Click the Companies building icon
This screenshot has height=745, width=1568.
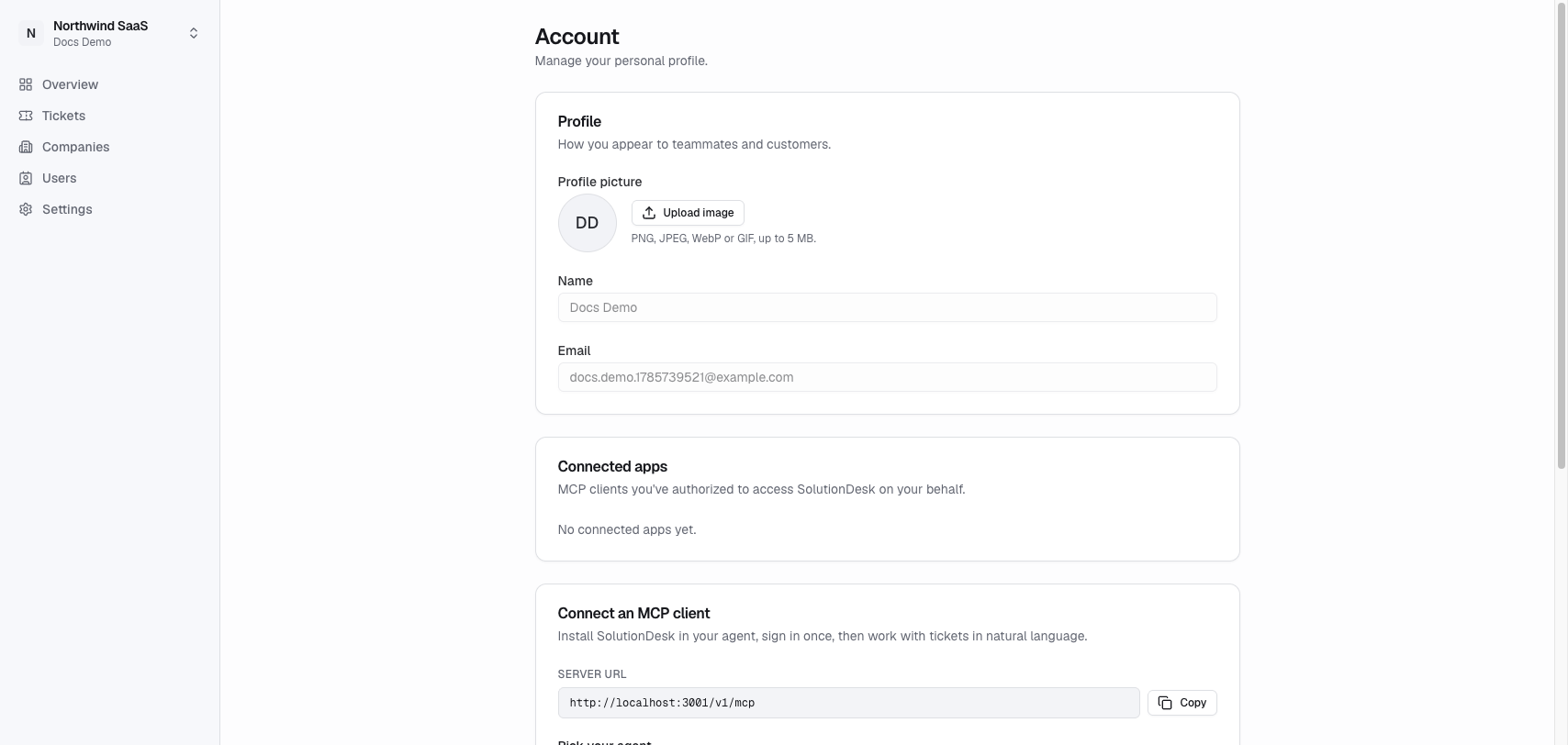[26, 147]
